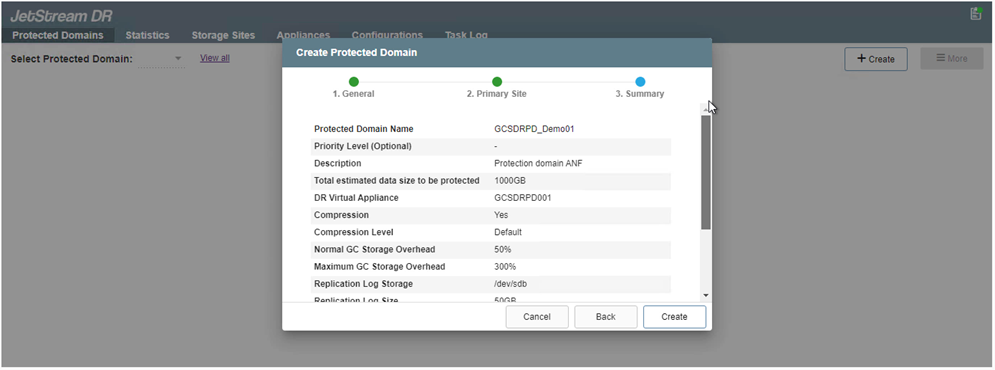Switch to the Statistics tab

[x=147, y=36]
